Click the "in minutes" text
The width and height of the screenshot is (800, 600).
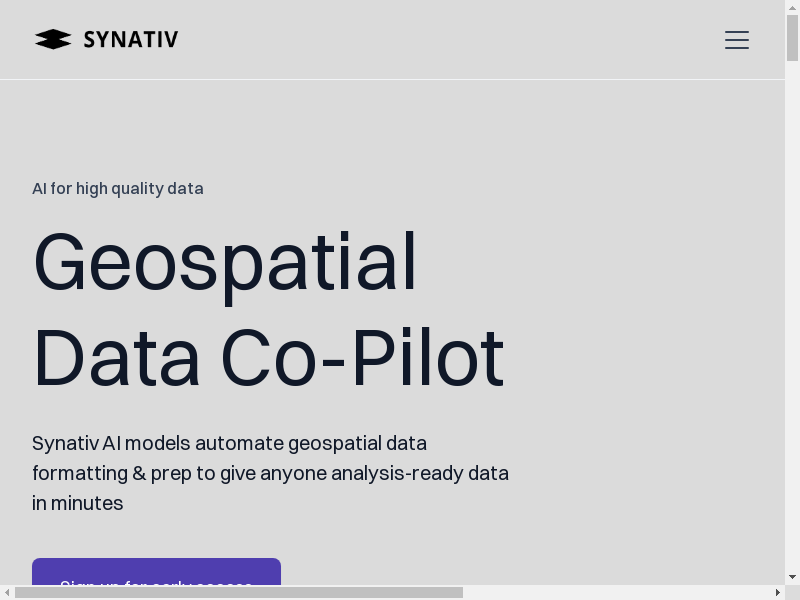(x=78, y=503)
